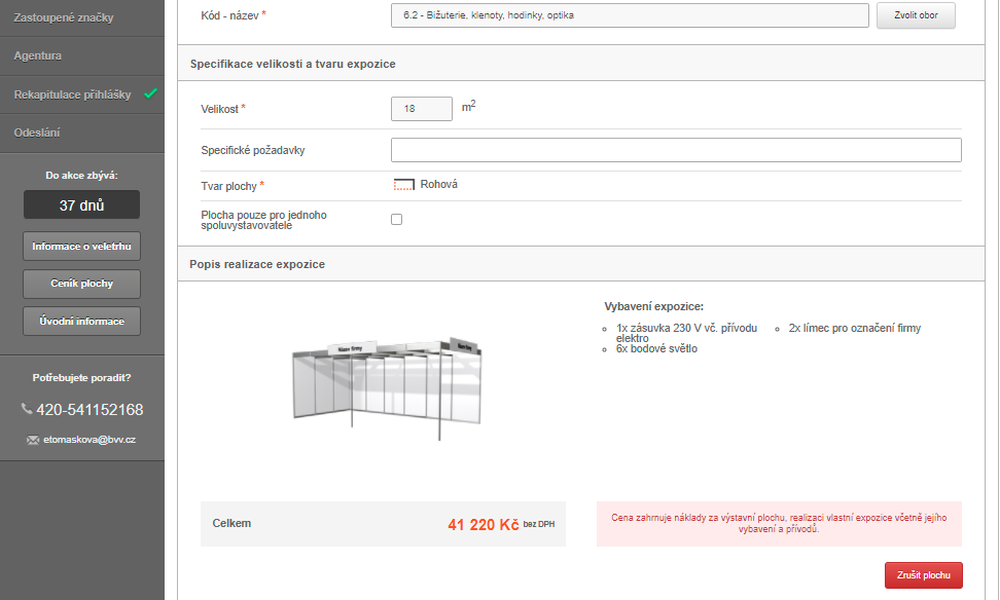The width and height of the screenshot is (1000, 600).
Task: Click the red Zrušit plochu button
Action: coord(923,575)
